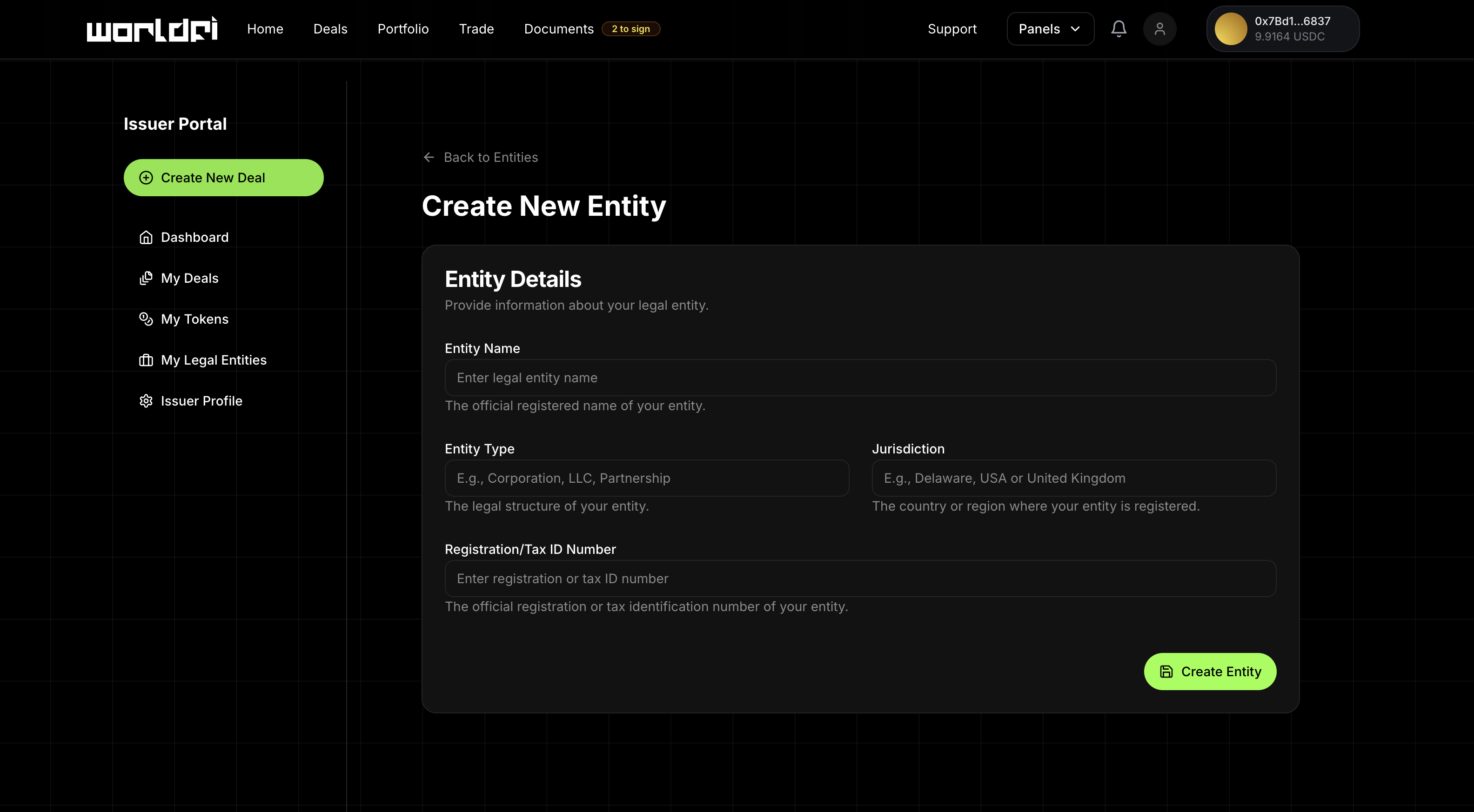Click the Jurisdiction text field
Screen dimensions: 1474x812
1073,478
